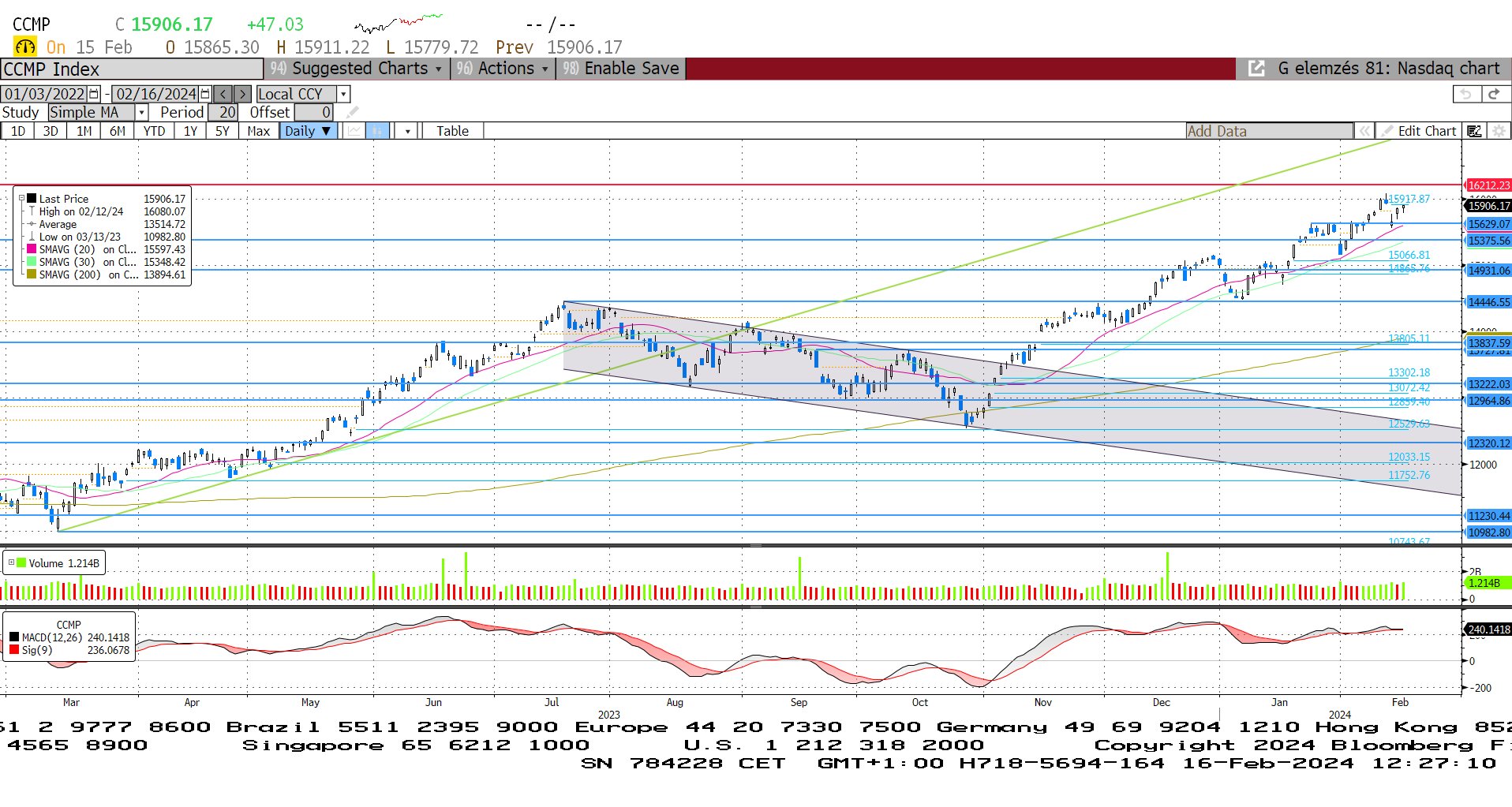Screen dimensions: 1512x807
Task: Click the 1.214B volume axis label
Action: (x=1488, y=583)
